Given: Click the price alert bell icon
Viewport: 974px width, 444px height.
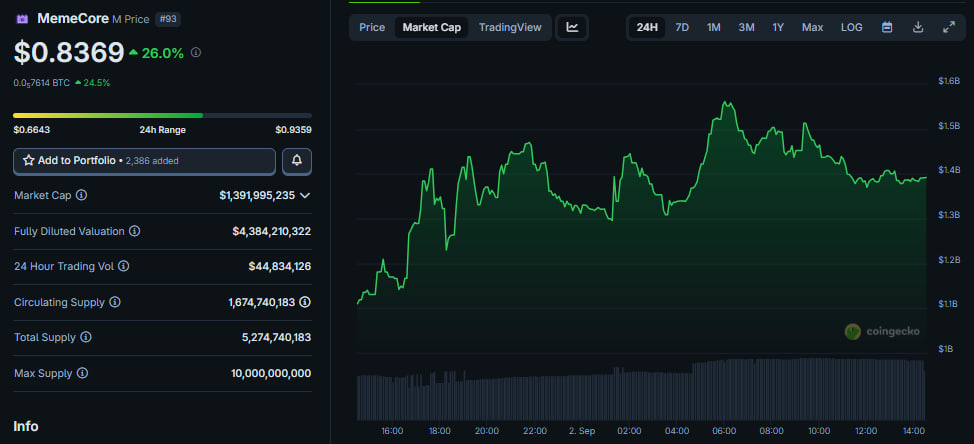Looking at the screenshot, I should tap(297, 160).
